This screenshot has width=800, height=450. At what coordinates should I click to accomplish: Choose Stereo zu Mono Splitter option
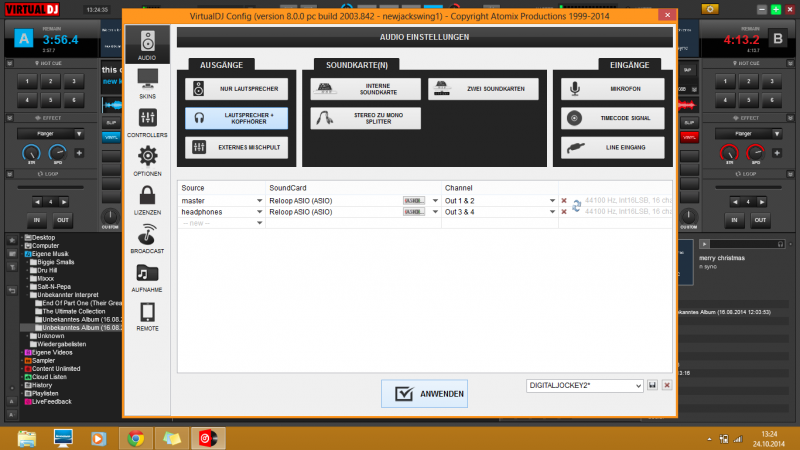(366, 118)
